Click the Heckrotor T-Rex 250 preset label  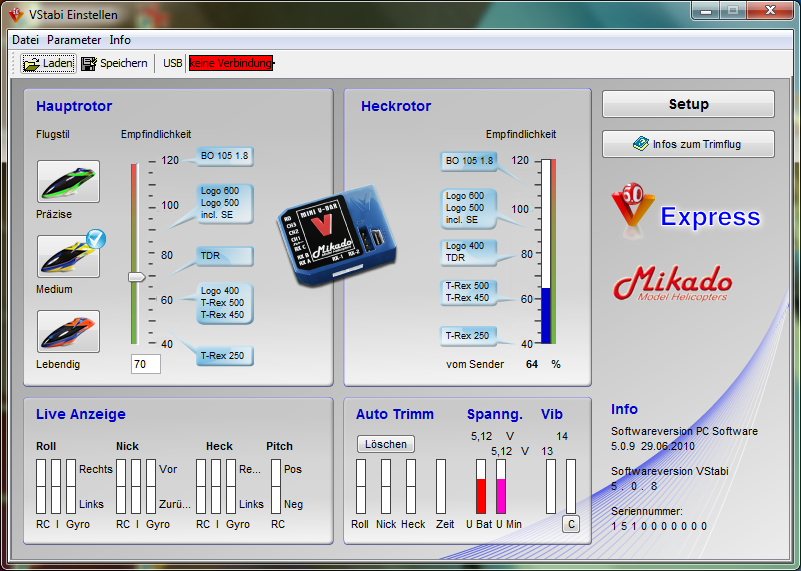tap(468, 336)
